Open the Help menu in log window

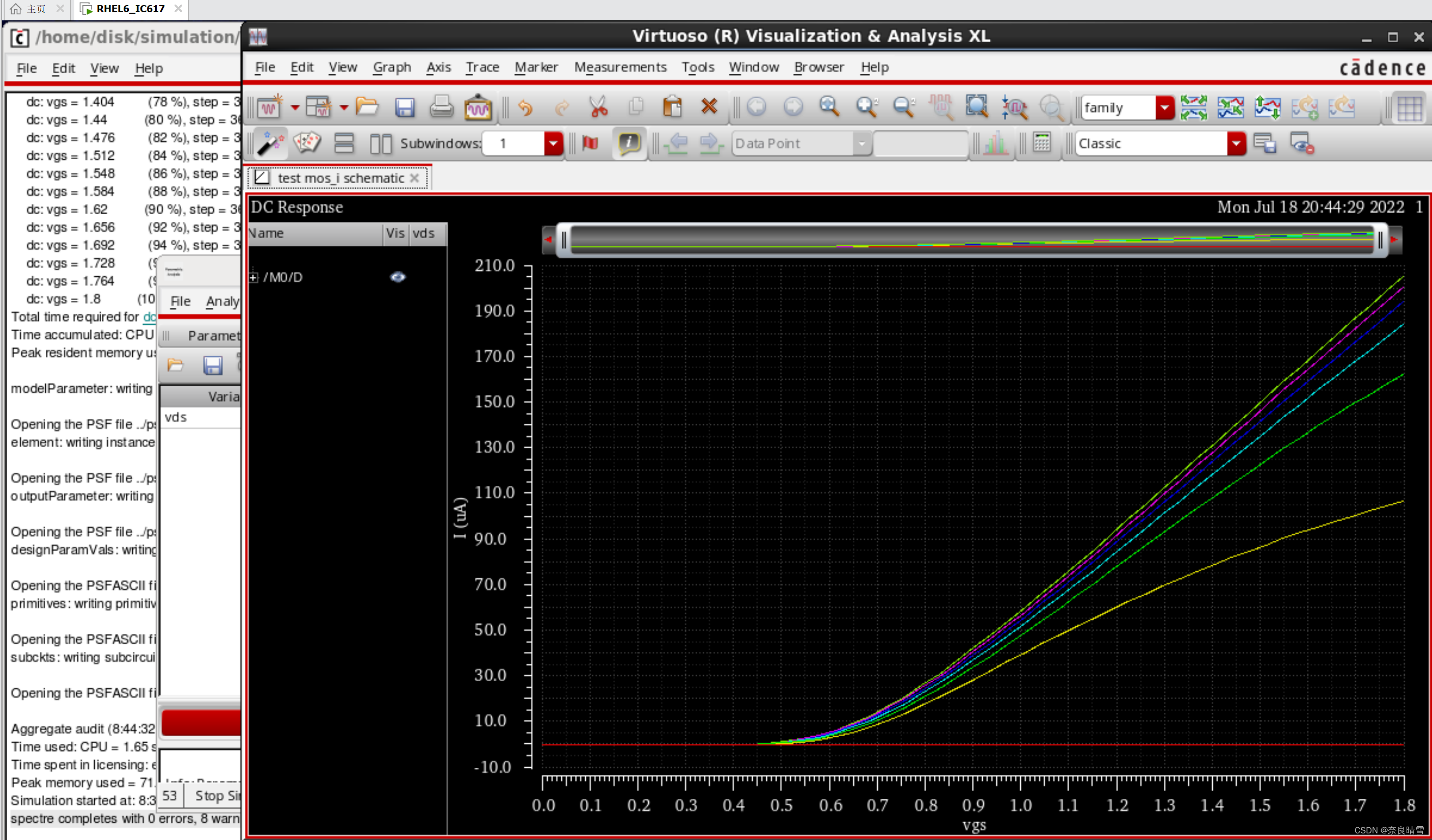(148, 69)
